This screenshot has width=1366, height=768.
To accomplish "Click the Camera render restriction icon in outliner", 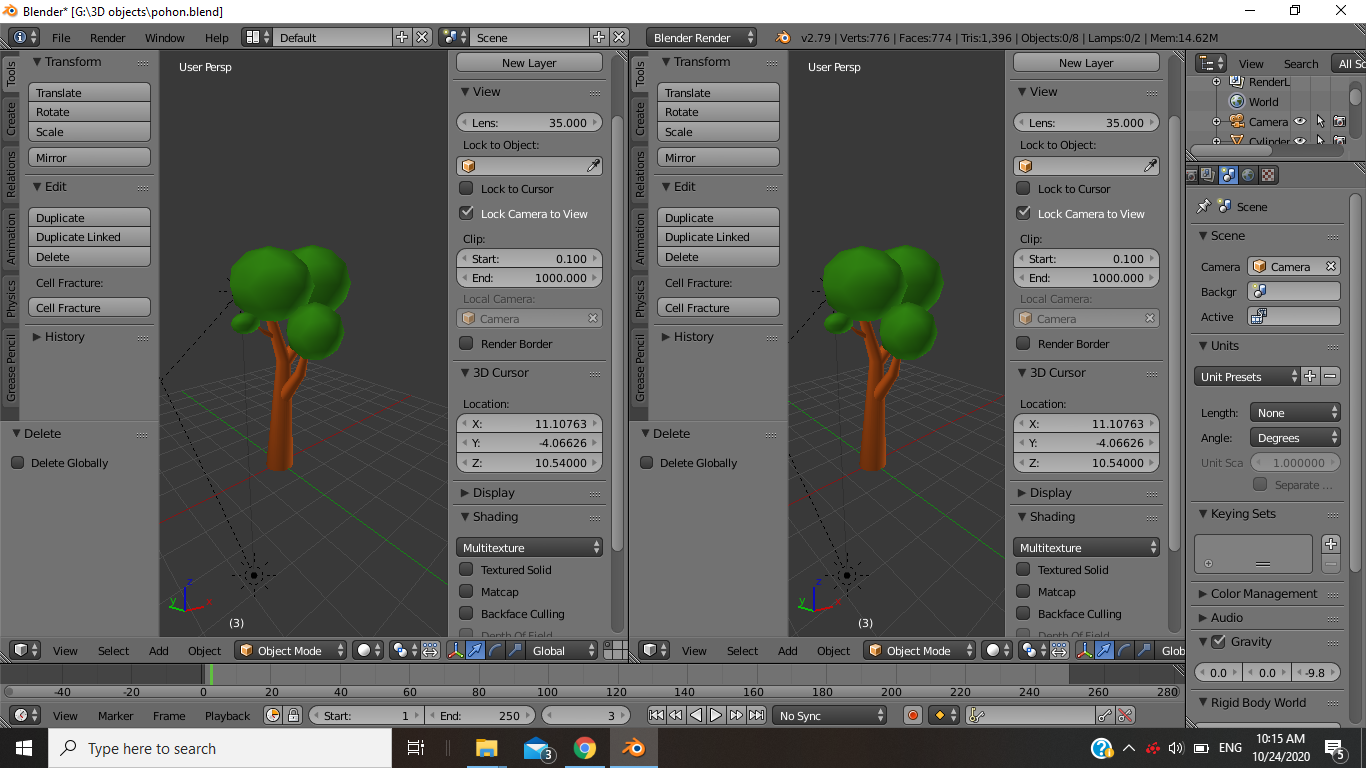I will (1339, 121).
